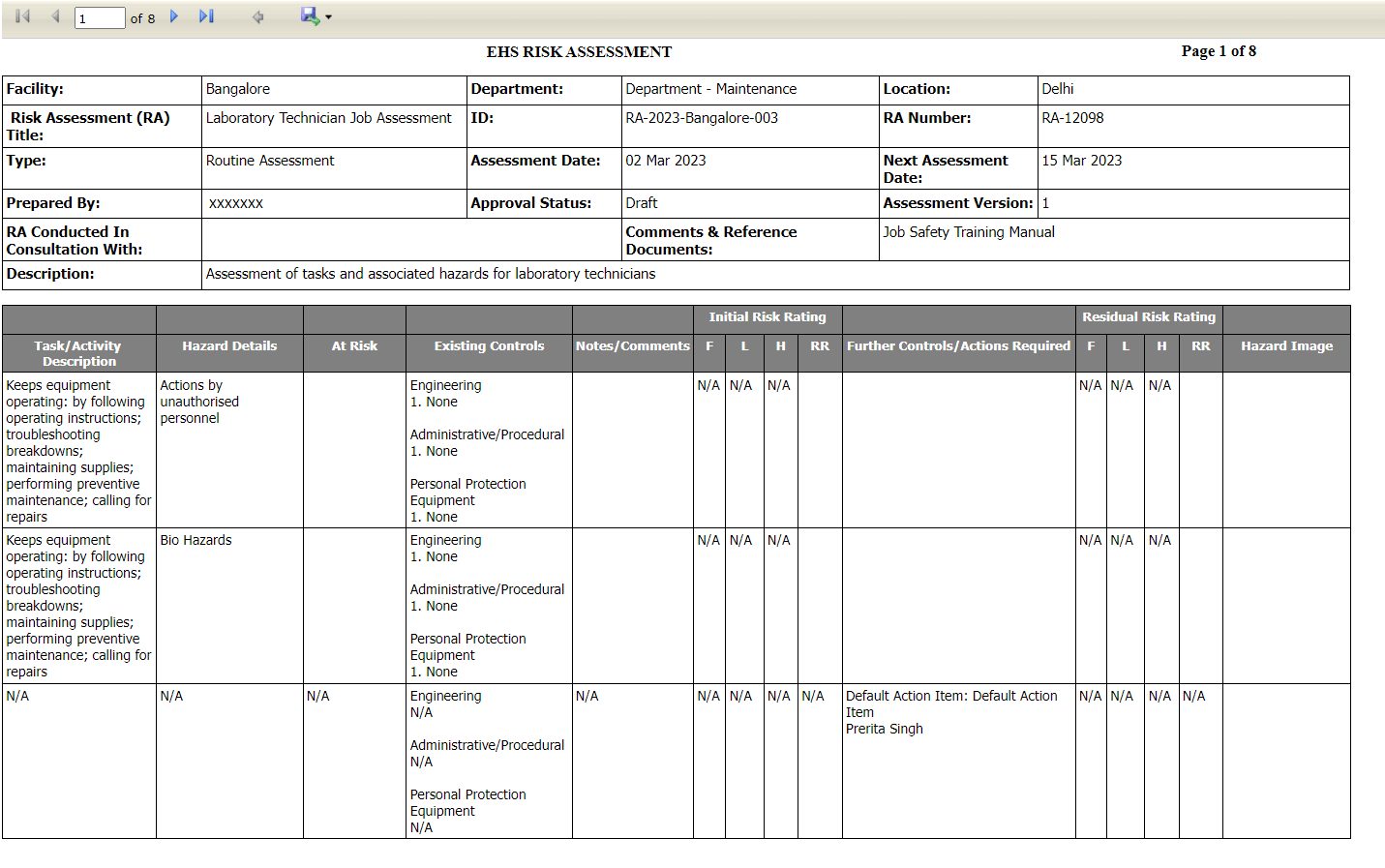This screenshot has height=868, width=1385.
Task: Select the name 'Prerita Singh'
Action: click(885, 729)
